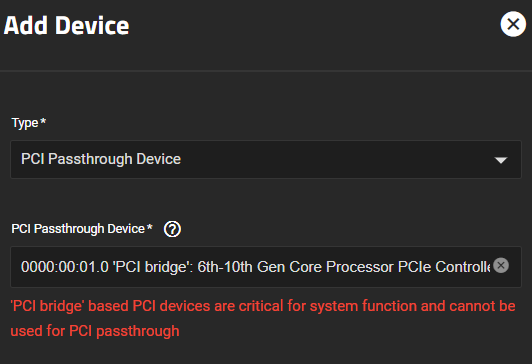This screenshot has height=364, width=532.
Task: Click the 'used for PCI passthrough' error line
Action: tap(95, 331)
